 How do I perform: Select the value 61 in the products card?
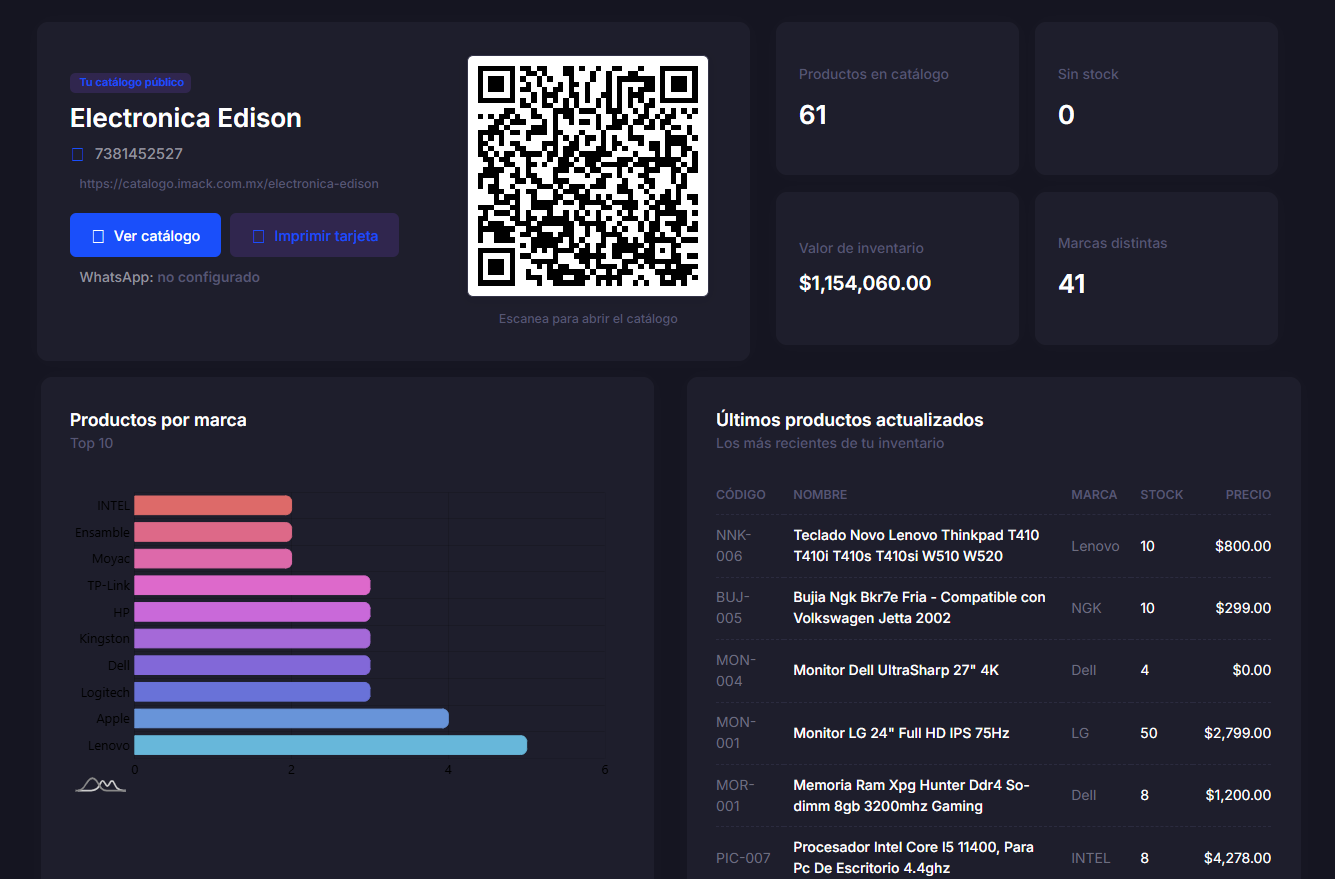[813, 115]
